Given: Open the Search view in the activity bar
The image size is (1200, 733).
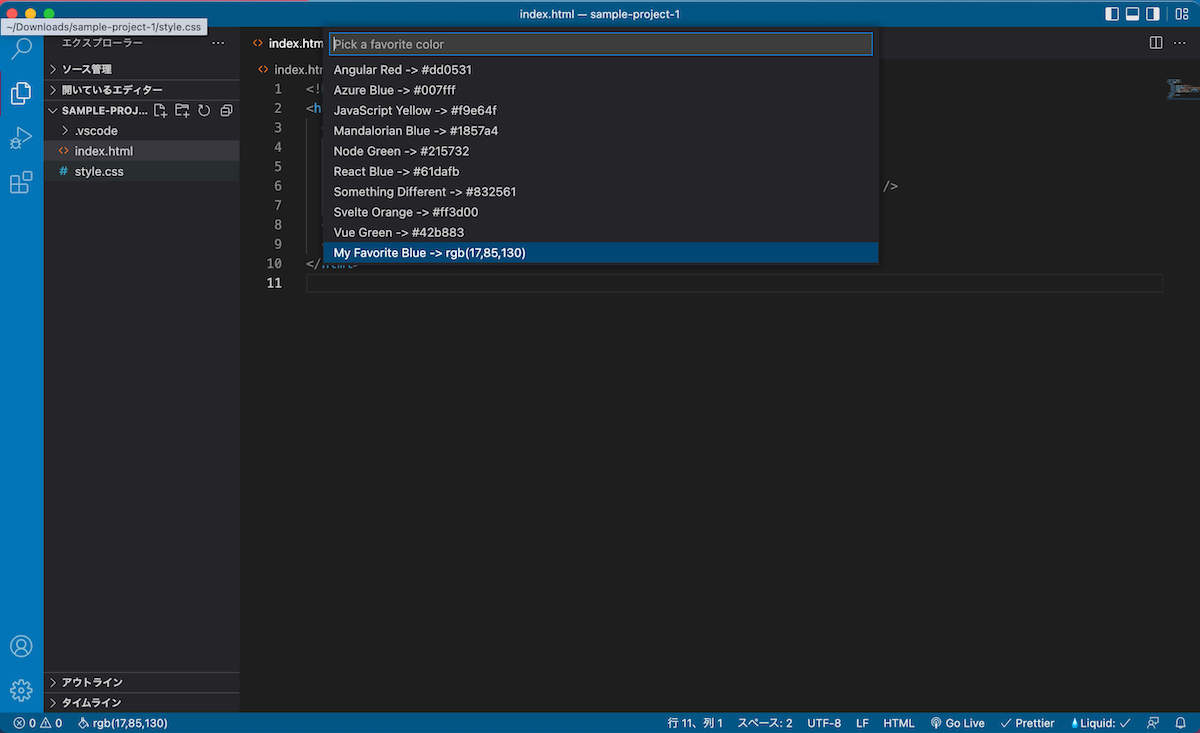Looking at the screenshot, I should point(22,48).
